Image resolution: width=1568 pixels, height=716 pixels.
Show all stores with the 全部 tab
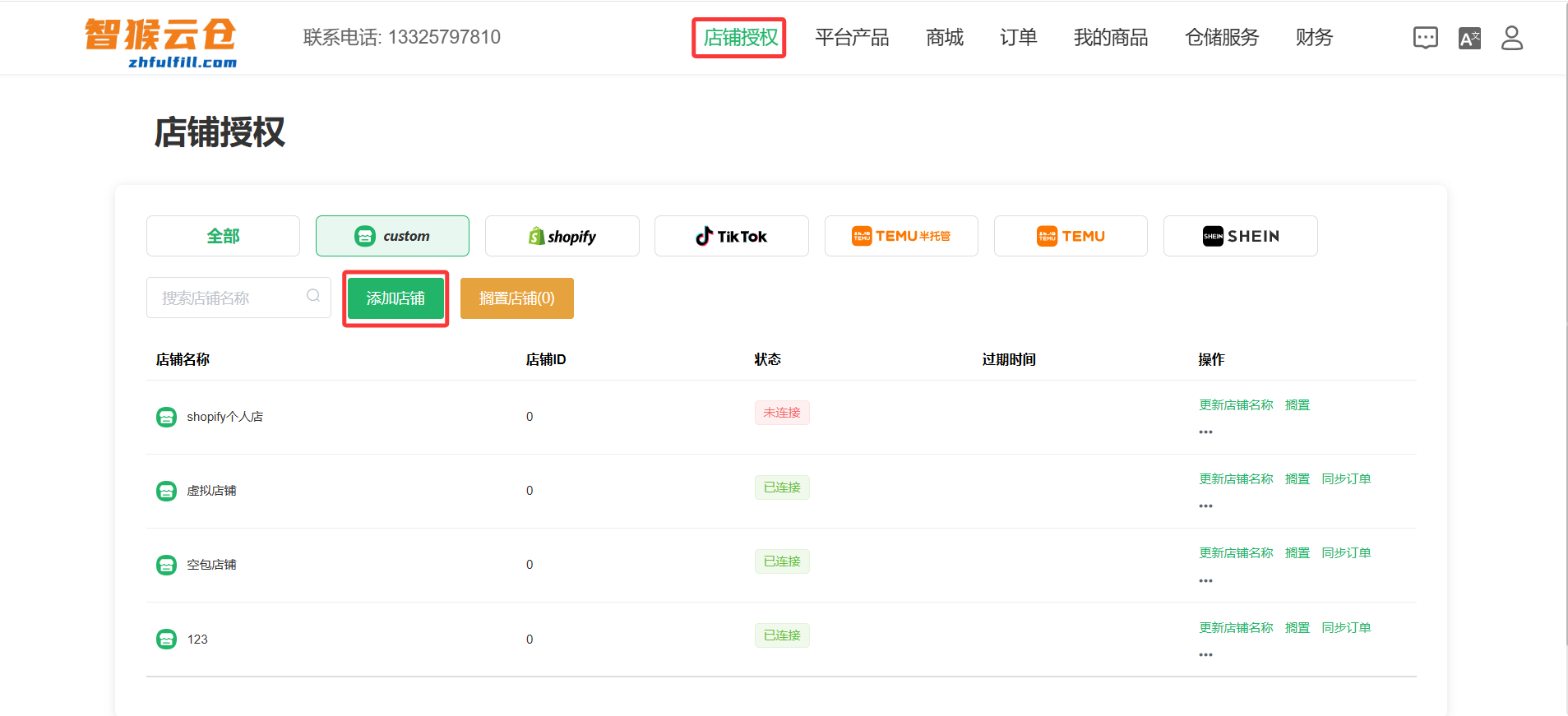tap(223, 236)
